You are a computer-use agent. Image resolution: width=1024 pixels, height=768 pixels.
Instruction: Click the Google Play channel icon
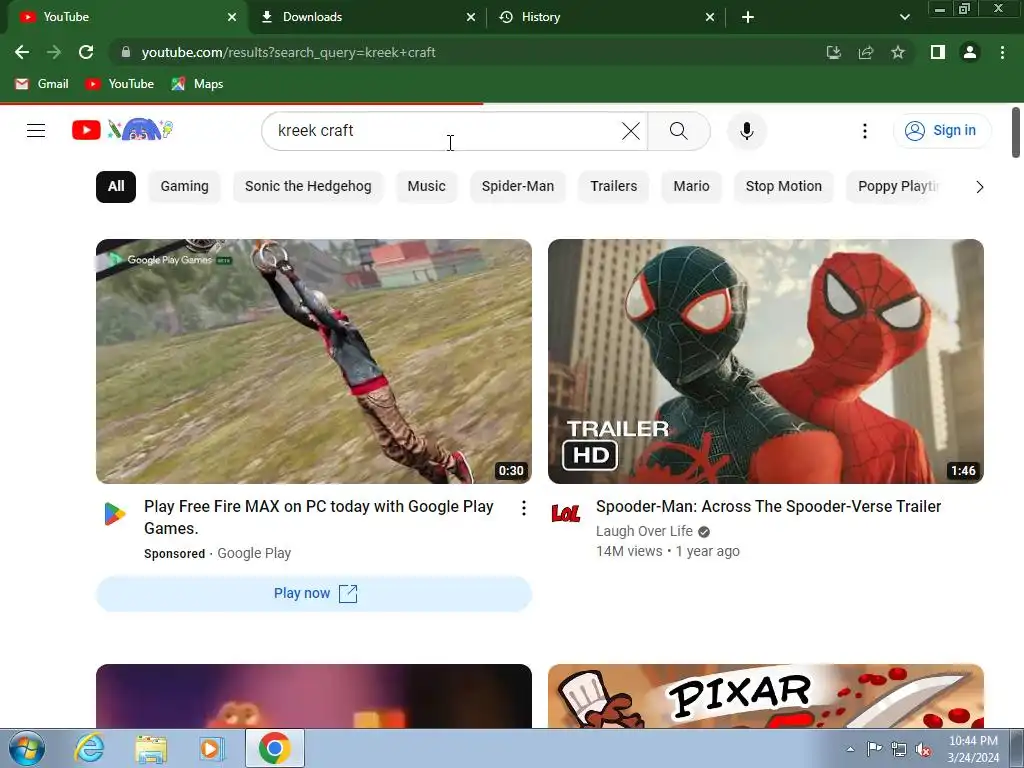(115, 514)
